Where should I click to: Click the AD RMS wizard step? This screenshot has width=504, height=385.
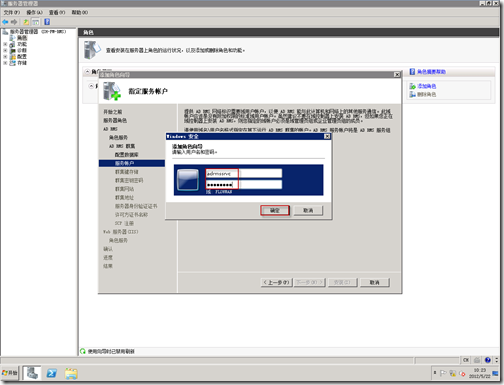coord(110,129)
